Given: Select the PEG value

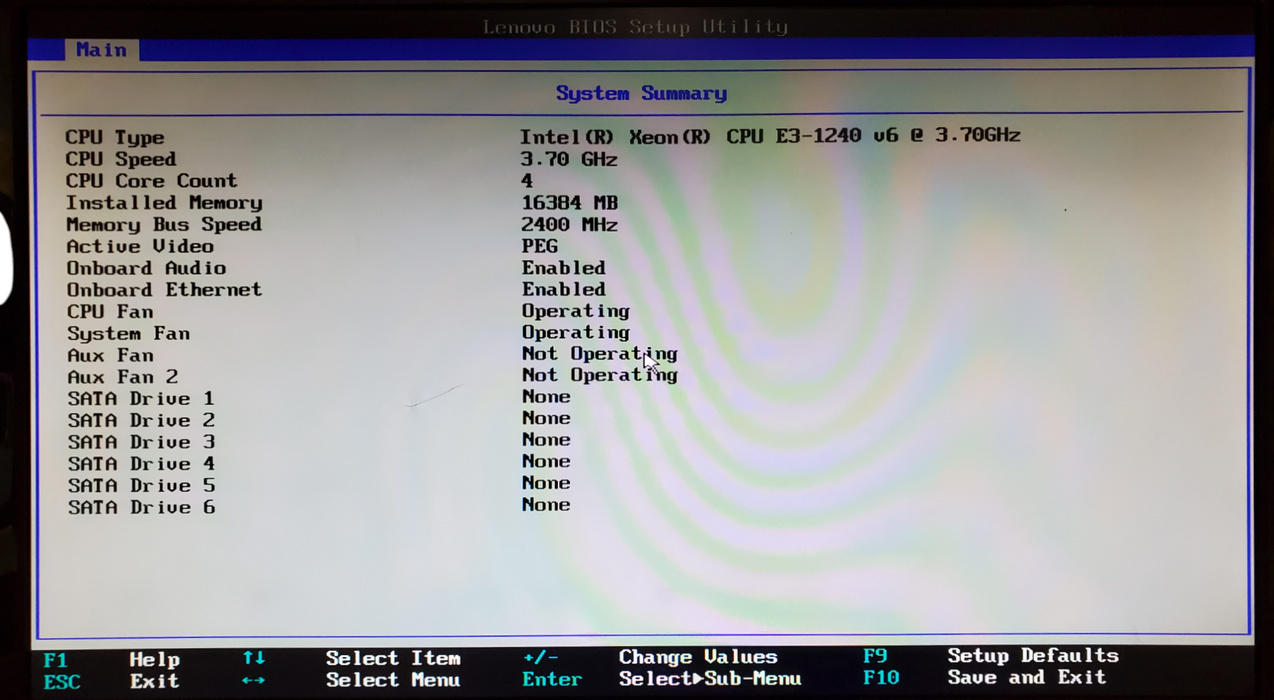Looking at the screenshot, I should click(540, 246).
